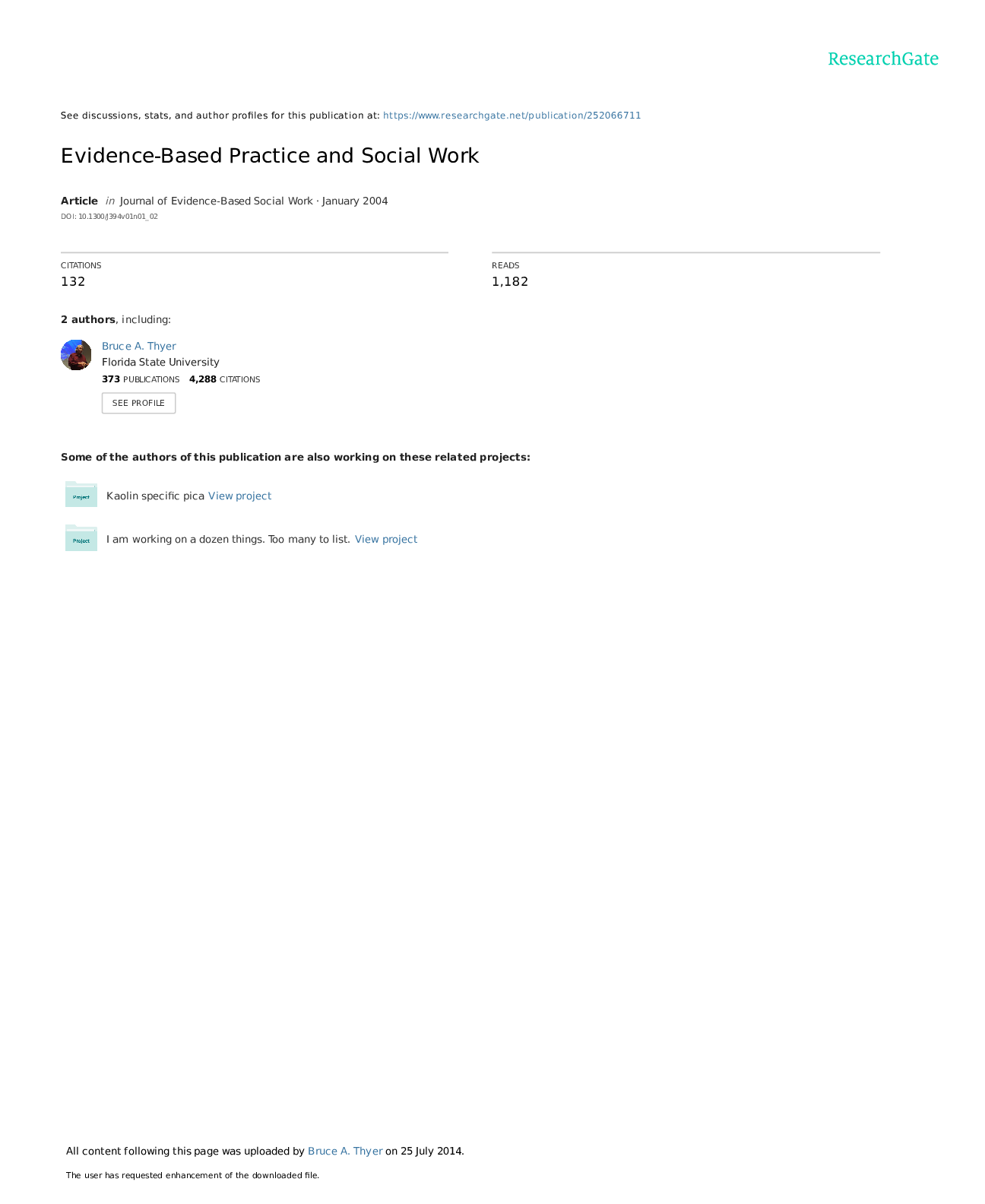This screenshot has width=985, height=1204.
Task: Open the researchgate.net publication URL link
Action: [x=512, y=116]
